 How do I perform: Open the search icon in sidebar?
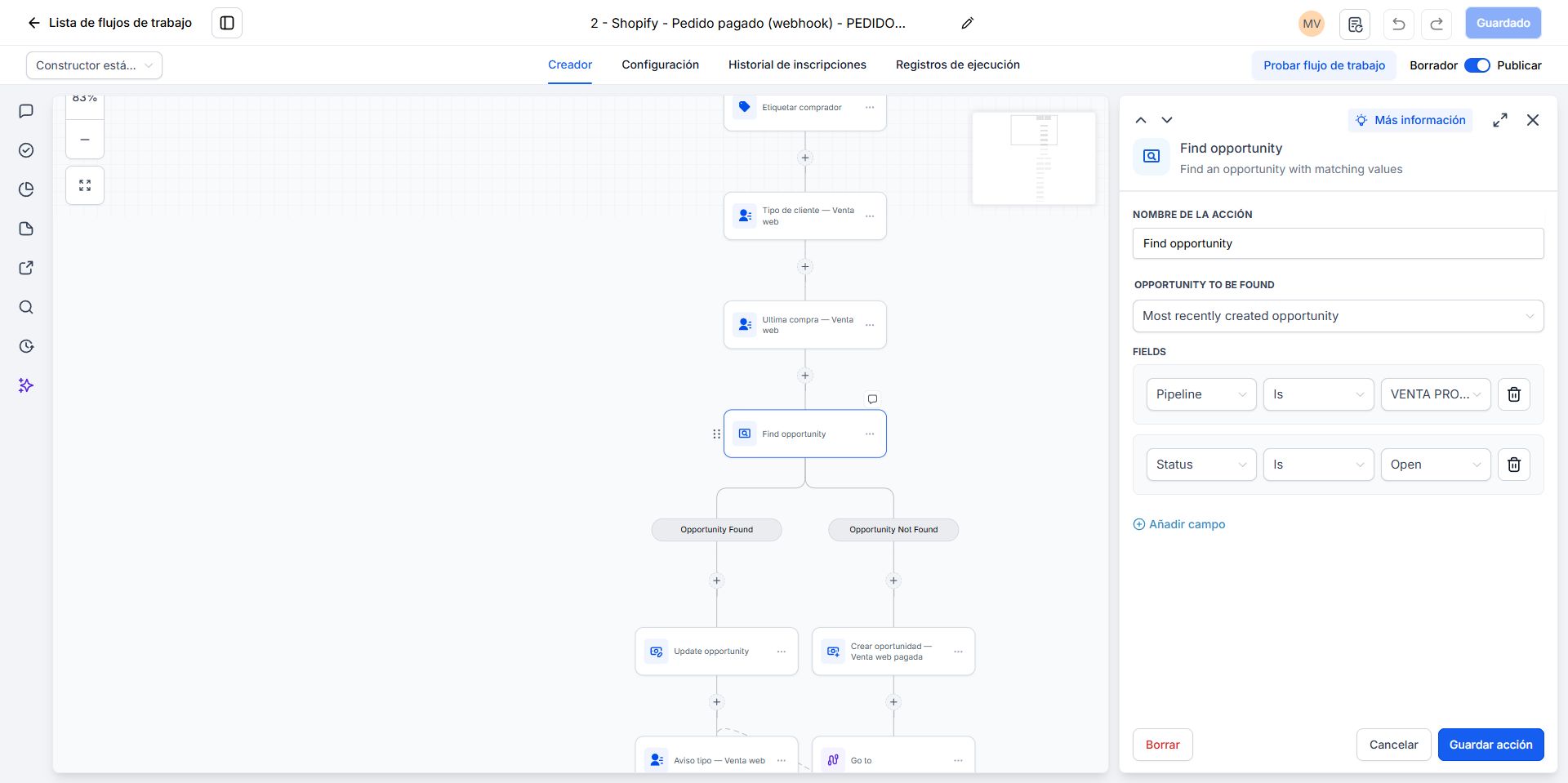click(26, 307)
